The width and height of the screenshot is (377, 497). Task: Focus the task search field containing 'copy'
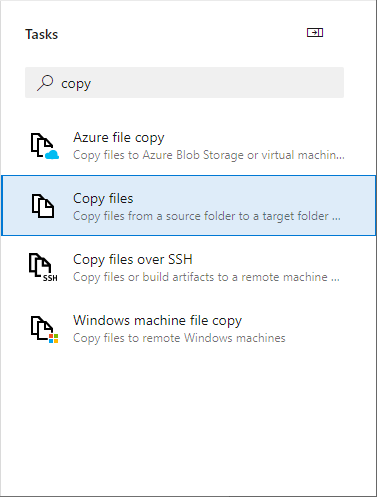coord(184,83)
